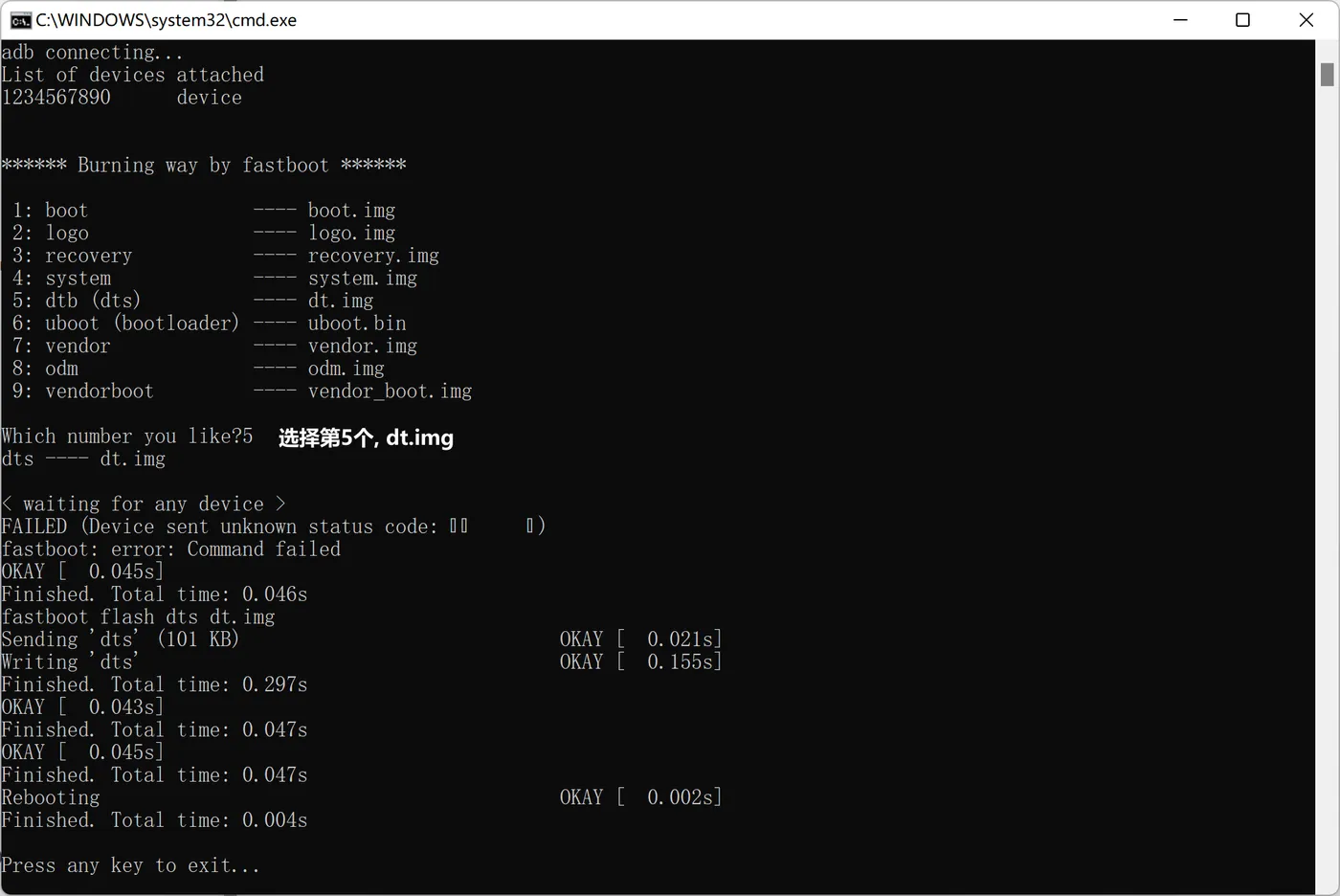Click menu line '8: odm'
Image resolution: width=1340 pixels, height=896 pixels.
click(45, 369)
